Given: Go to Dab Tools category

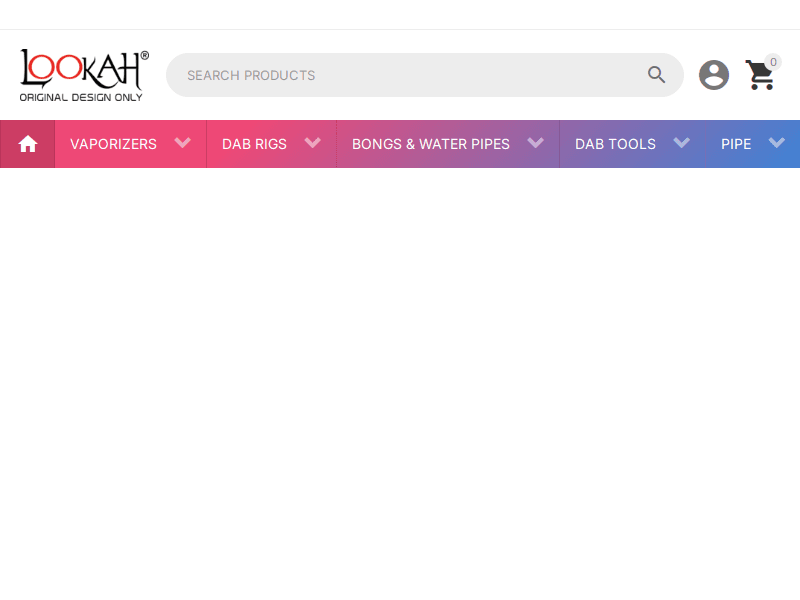Looking at the screenshot, I should 615,144.
